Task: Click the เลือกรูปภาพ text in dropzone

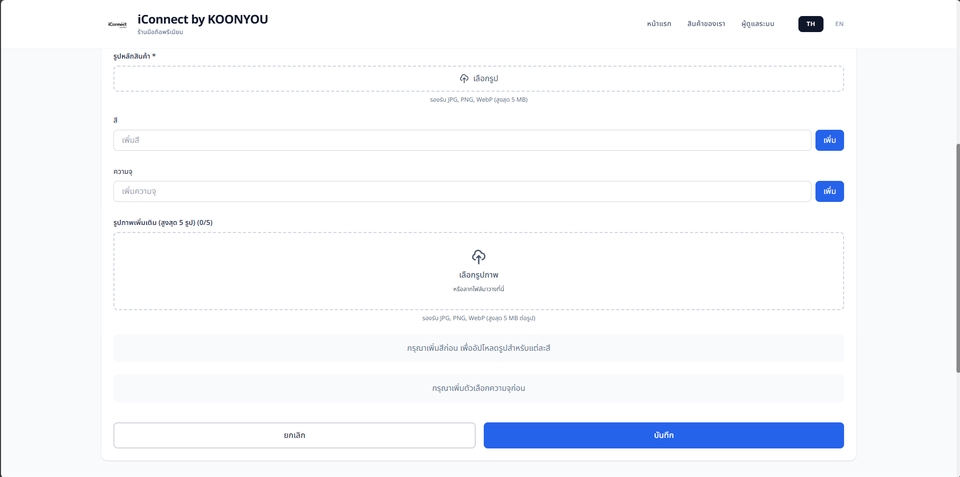Action: pos(478,275)
